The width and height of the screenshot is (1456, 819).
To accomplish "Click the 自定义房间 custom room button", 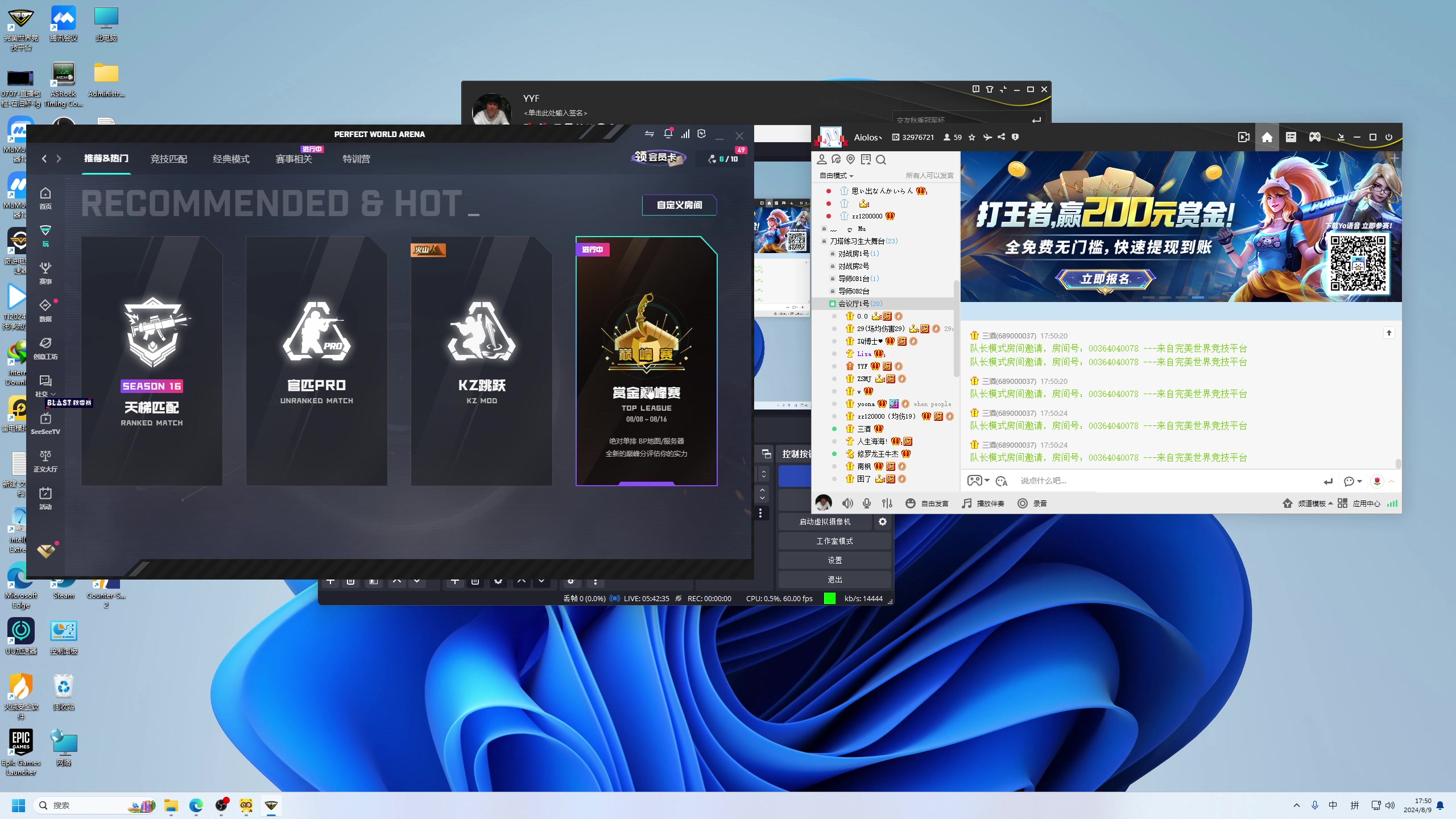I will (679, 205).
